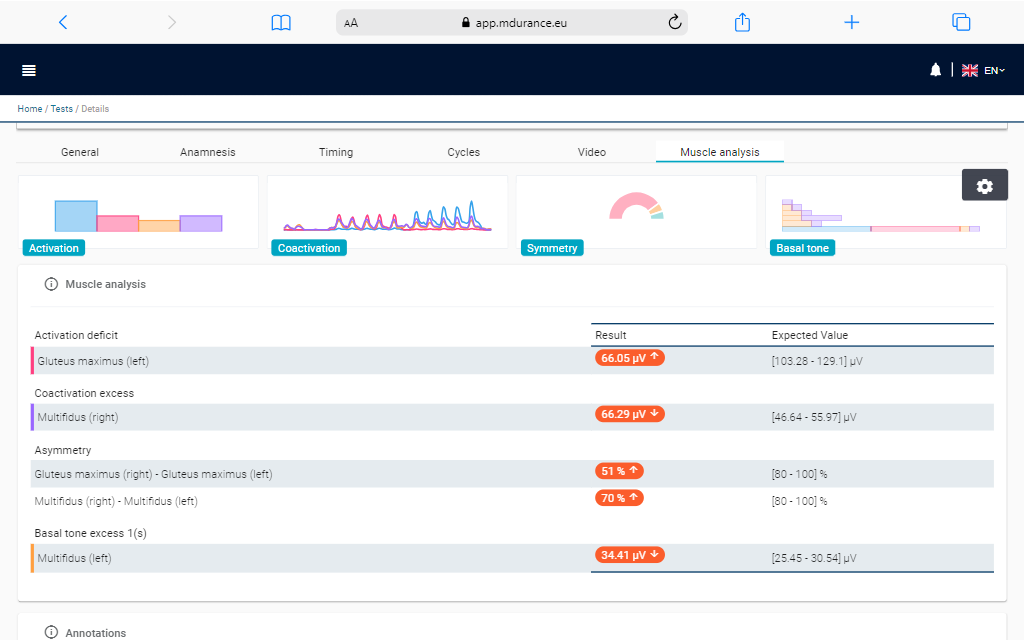The width and height of the screenshot is (1024, 640).
Task: Open the browser bookmarks icon
Action: (x=281, y=22)
